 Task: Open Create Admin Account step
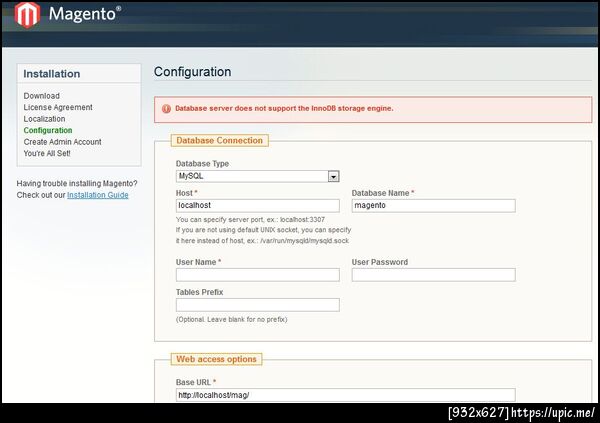point(62,142)
